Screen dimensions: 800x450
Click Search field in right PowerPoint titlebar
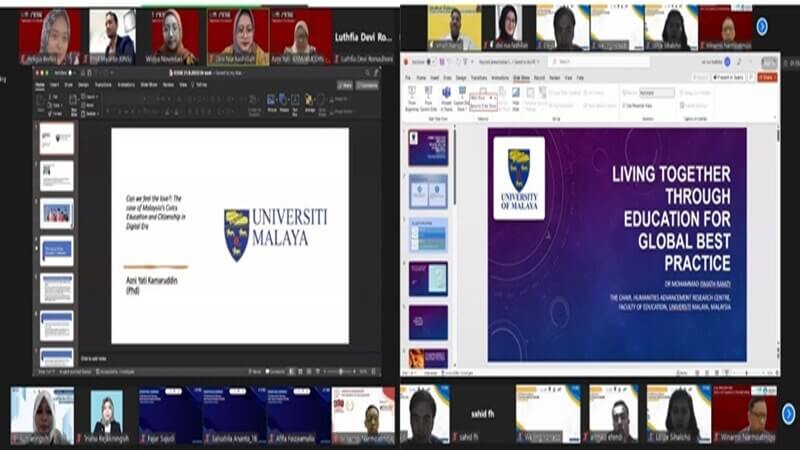coord(599,62)
